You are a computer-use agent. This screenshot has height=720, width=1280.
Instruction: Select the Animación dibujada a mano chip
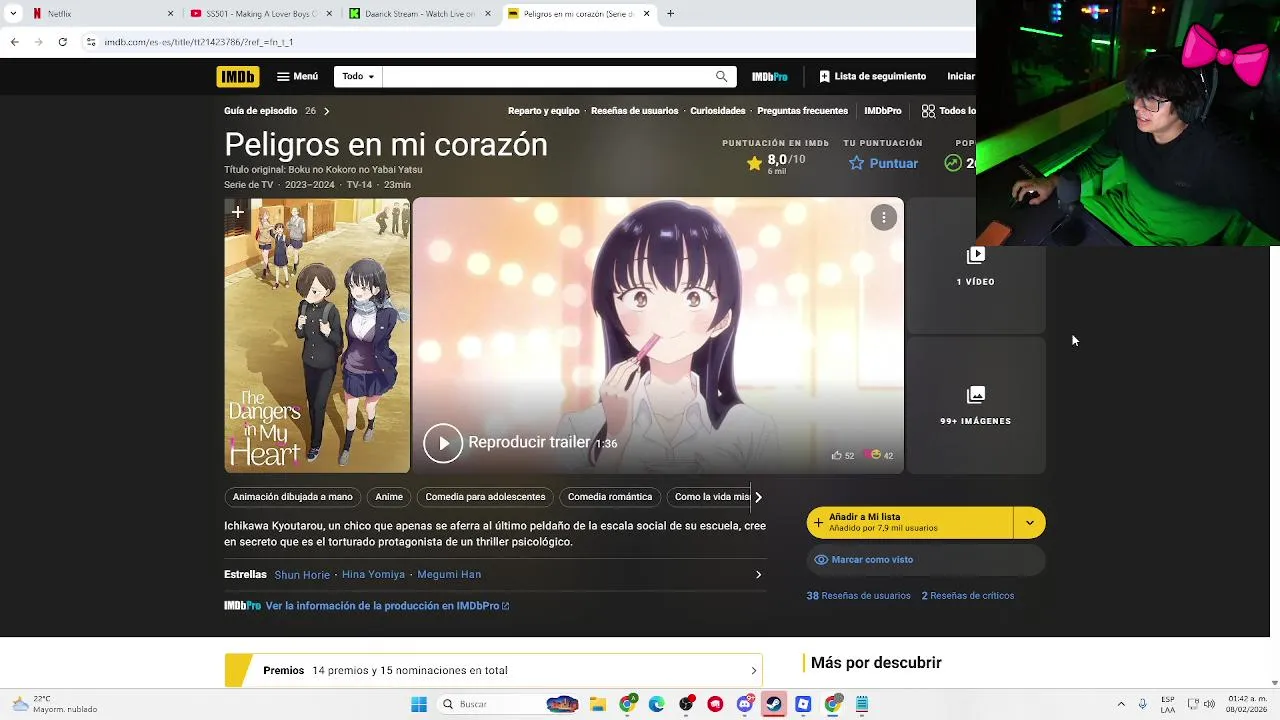point(293,497)
